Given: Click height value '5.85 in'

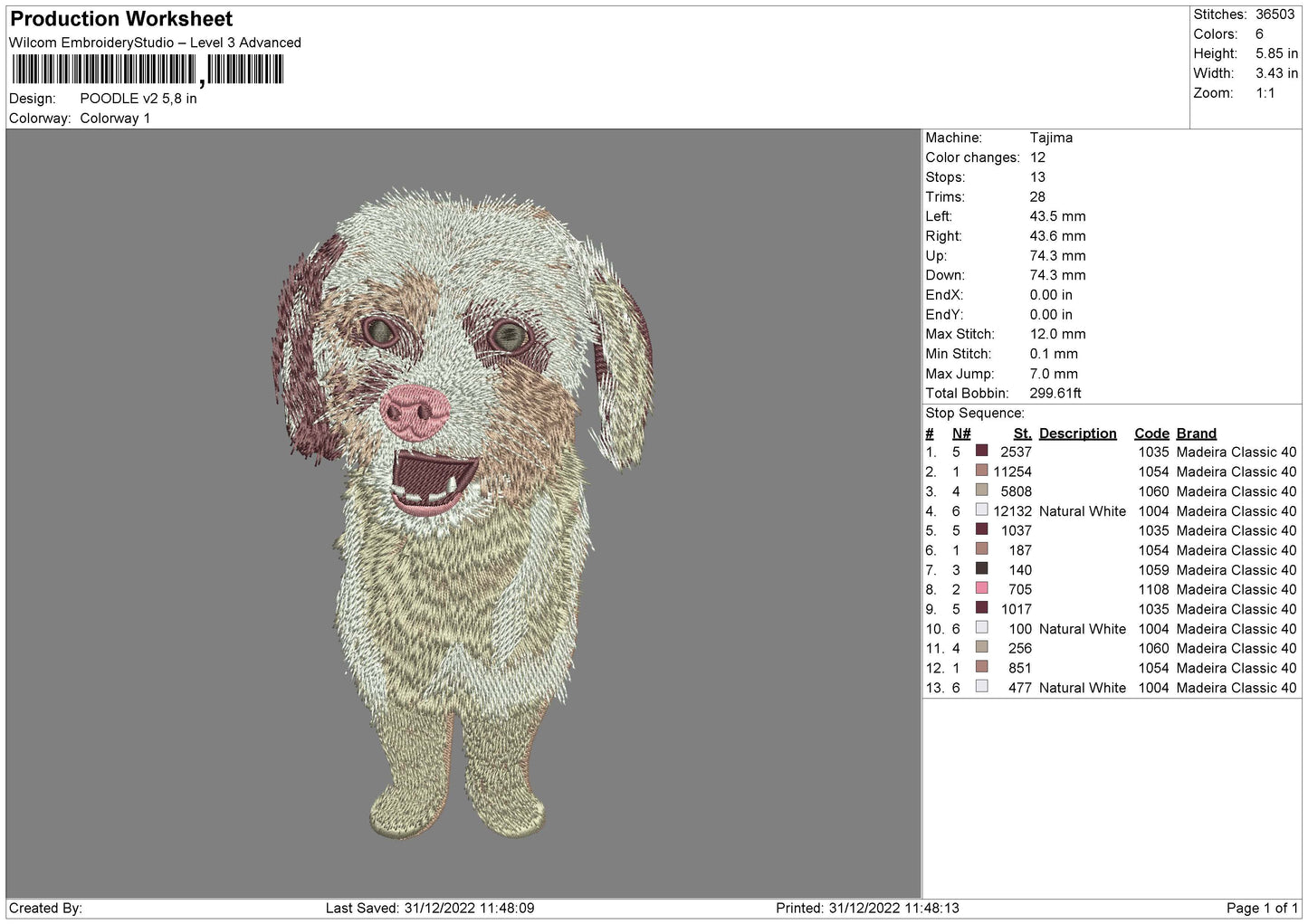Looking at the screenshot, I should 1276,53.
